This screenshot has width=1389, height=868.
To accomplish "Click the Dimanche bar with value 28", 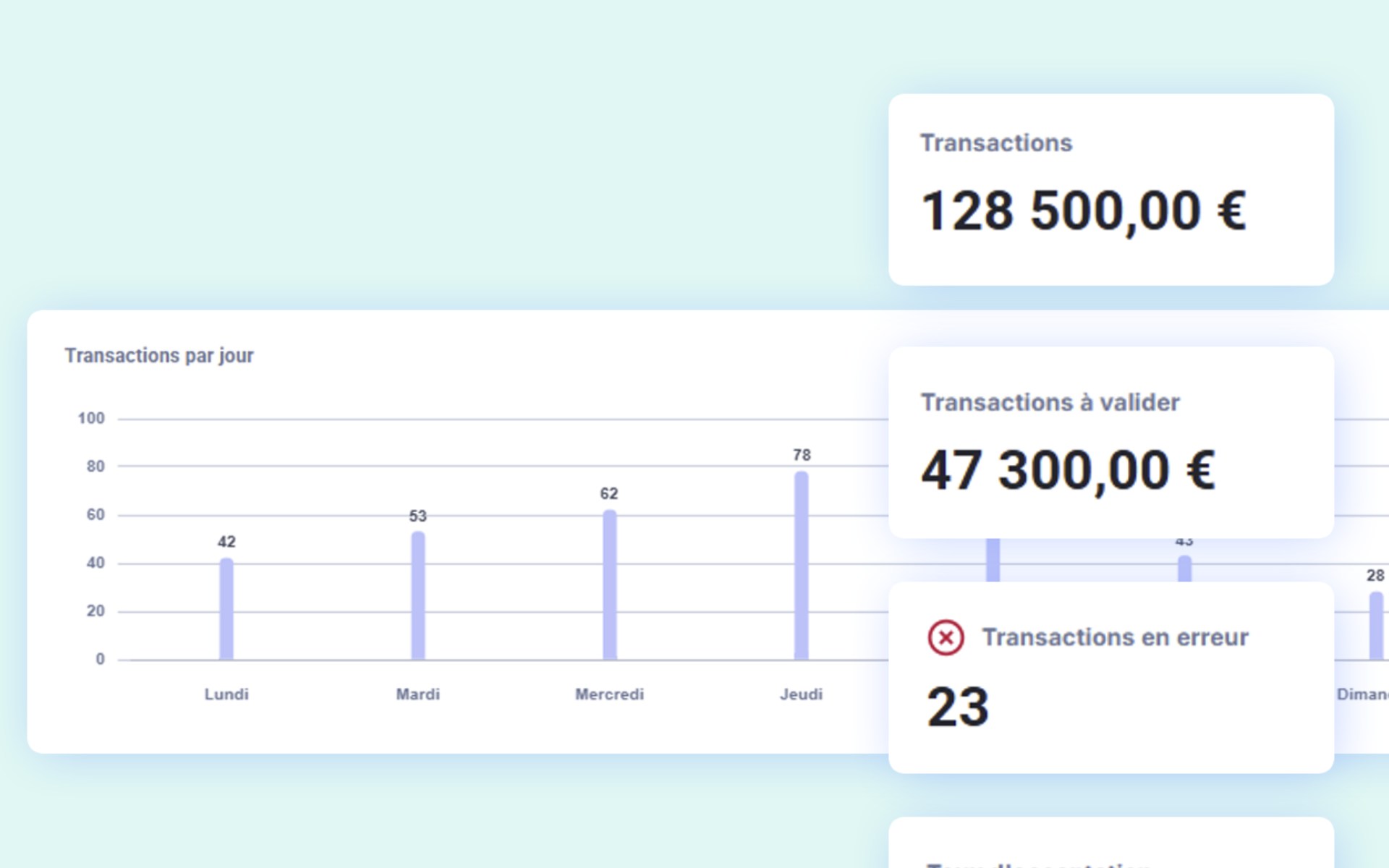I will point(1375,626).
